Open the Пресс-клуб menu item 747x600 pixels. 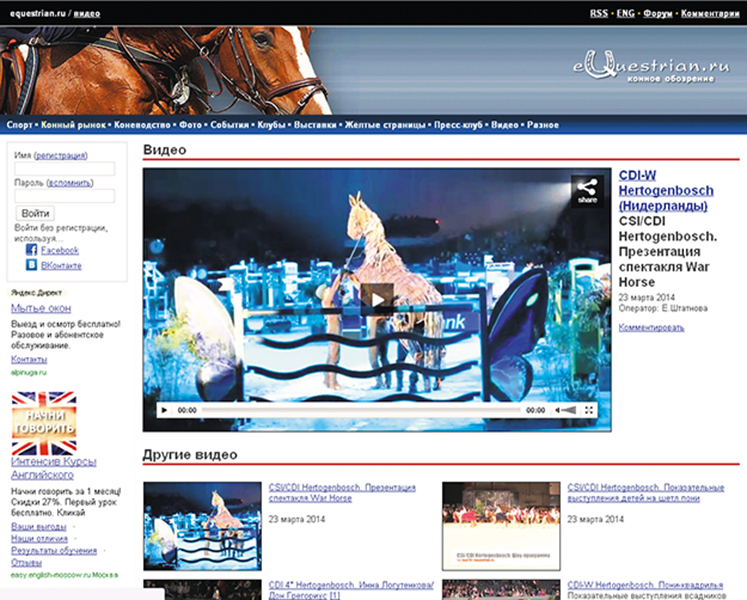tap(458, 125)
